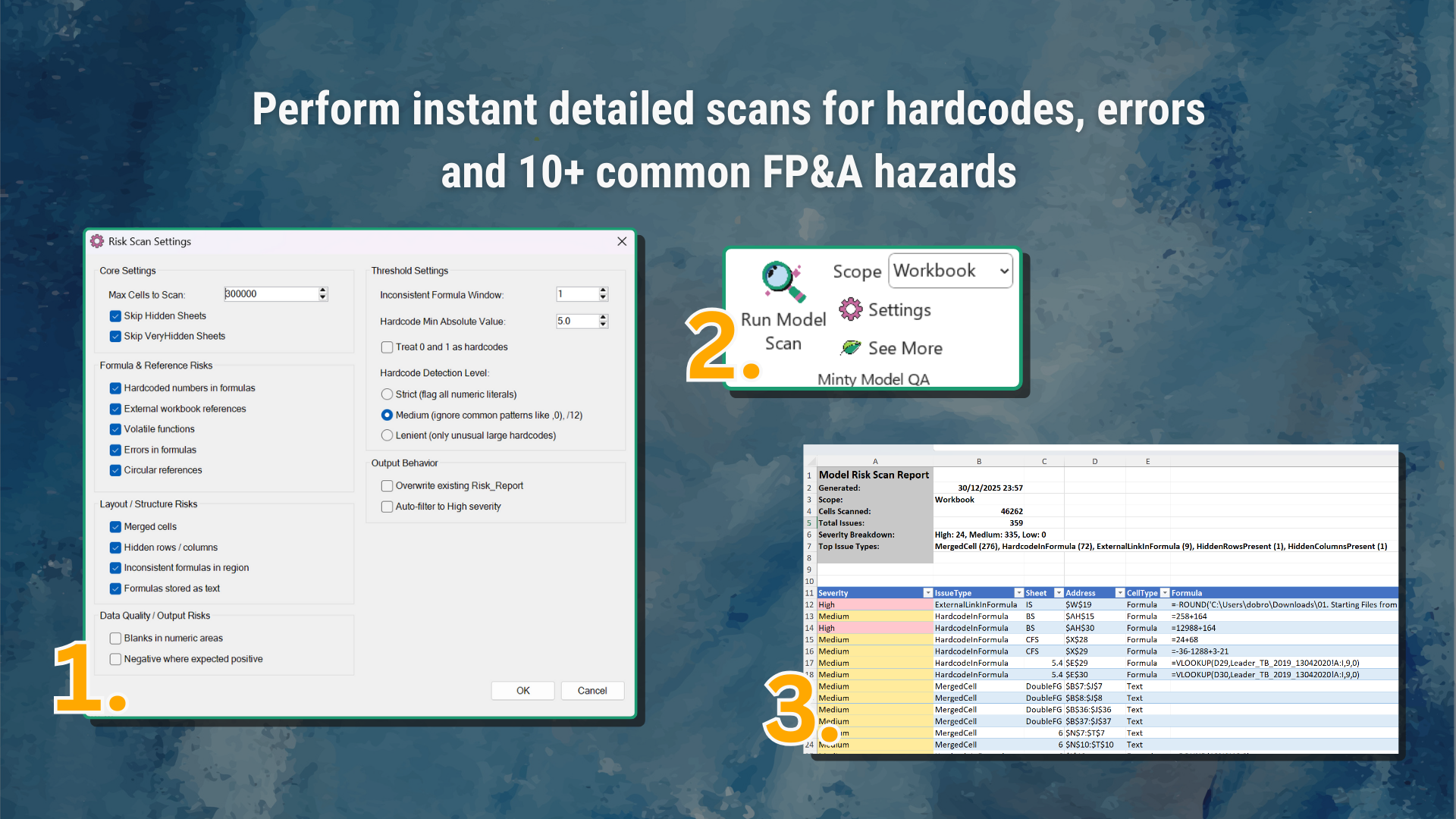1456x819 pixels.
Task: Dismiss the dialog with Cancel
Action: tap(592, 690)
